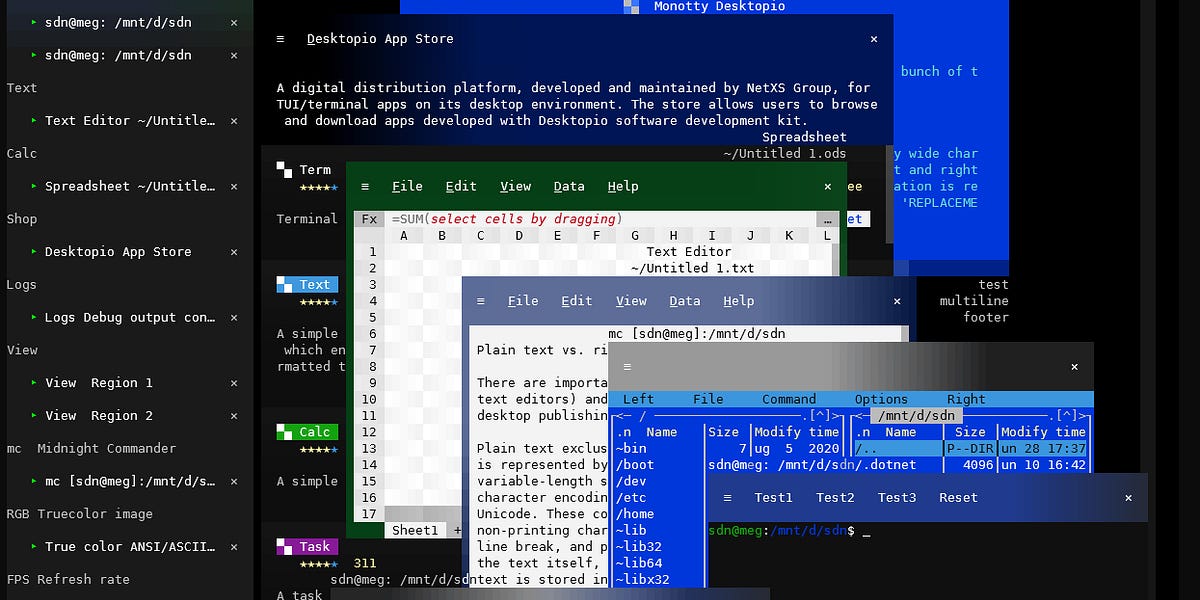Open the Text Editor window's hamburger menu
The height and width of the screenshot is (600, 1200).
(x=481, y=300)
